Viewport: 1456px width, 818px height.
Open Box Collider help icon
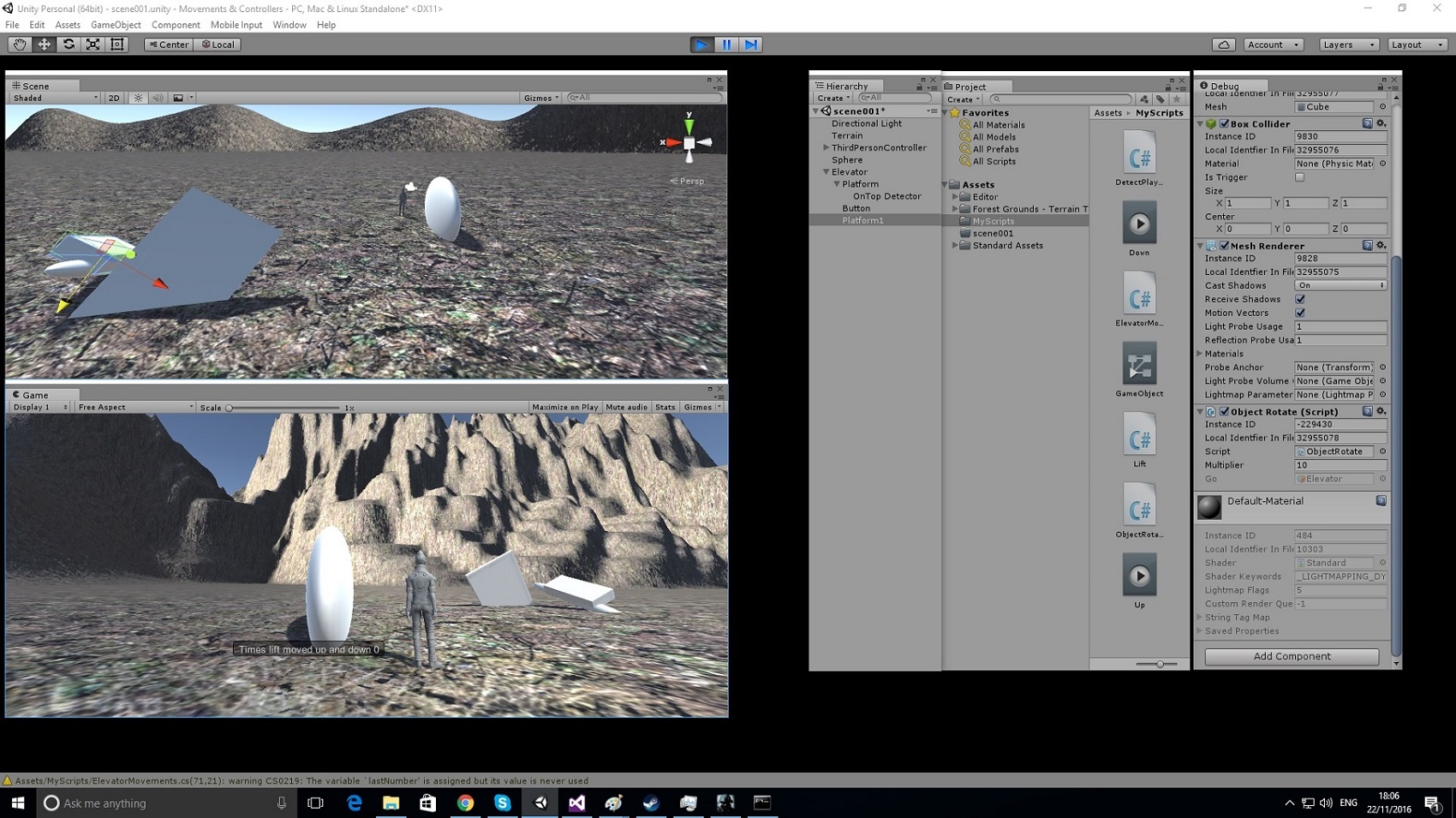point(1367,123)
